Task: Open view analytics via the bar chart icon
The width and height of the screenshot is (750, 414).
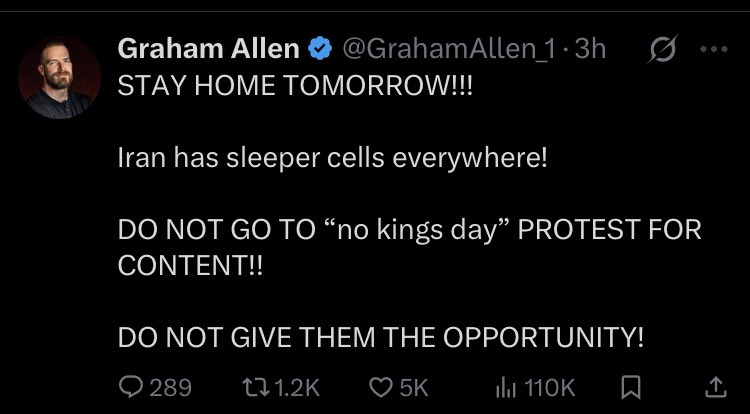Action: tap(506, 388)
